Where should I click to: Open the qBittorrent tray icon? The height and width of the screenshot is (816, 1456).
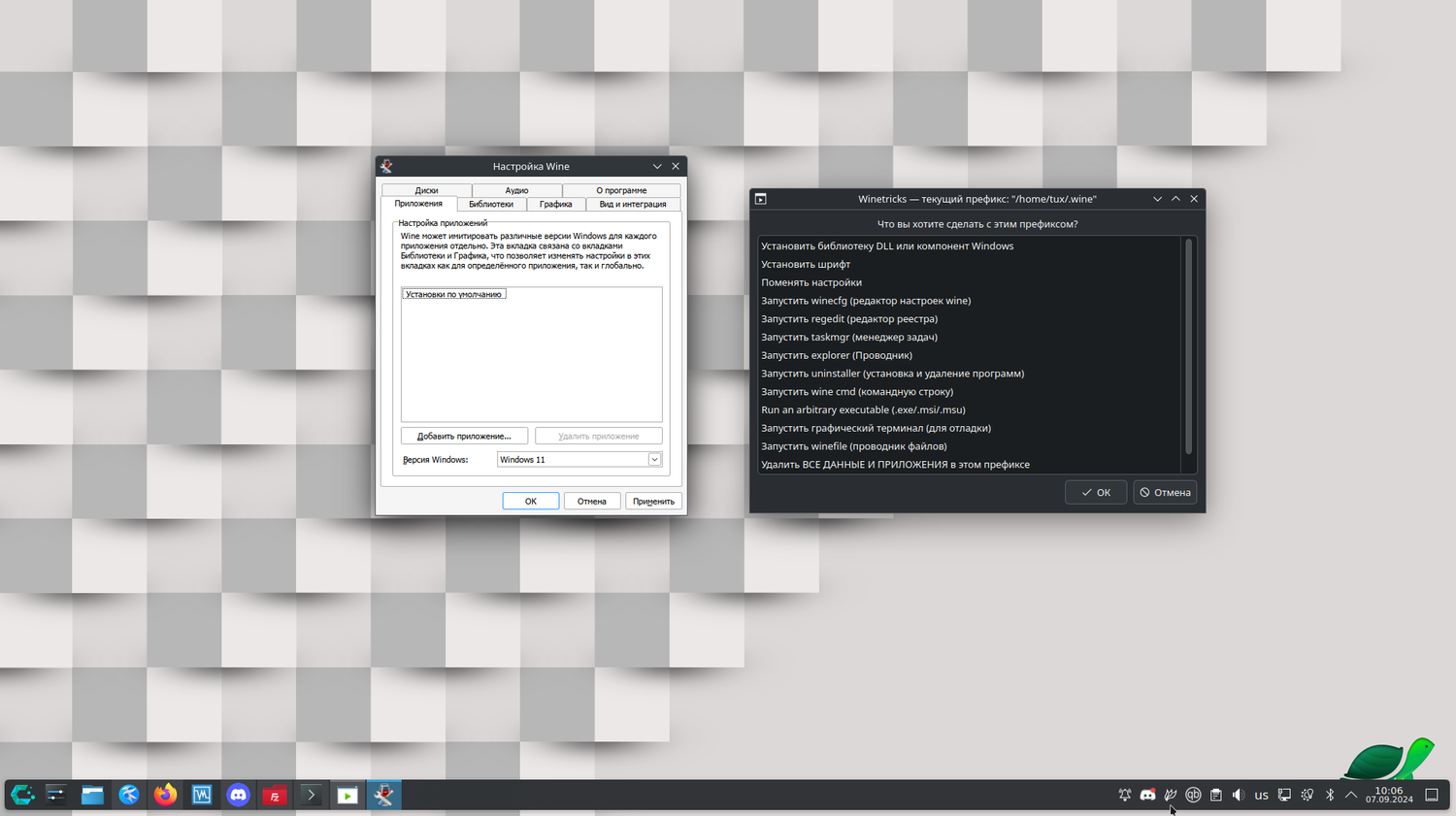coord(1193,795)
